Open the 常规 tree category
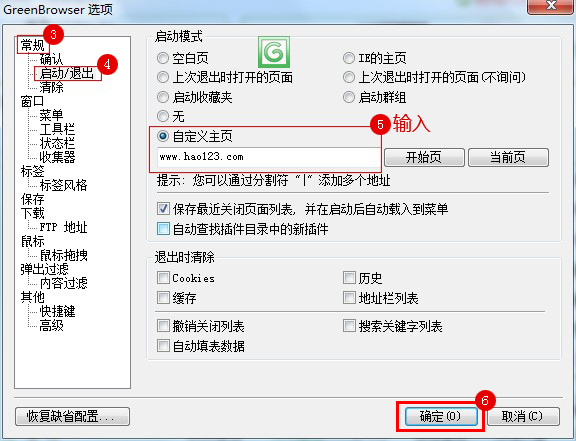The image size is (576, 441). [32, 45]
